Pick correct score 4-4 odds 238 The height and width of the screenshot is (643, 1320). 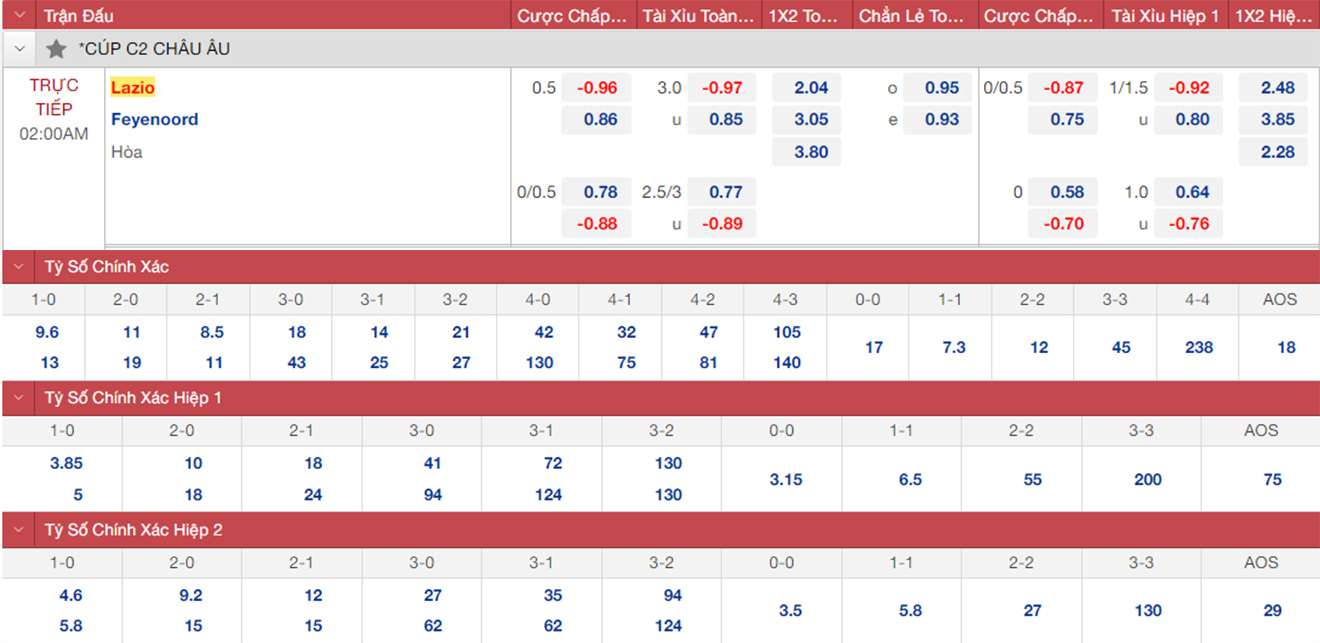1197,347
